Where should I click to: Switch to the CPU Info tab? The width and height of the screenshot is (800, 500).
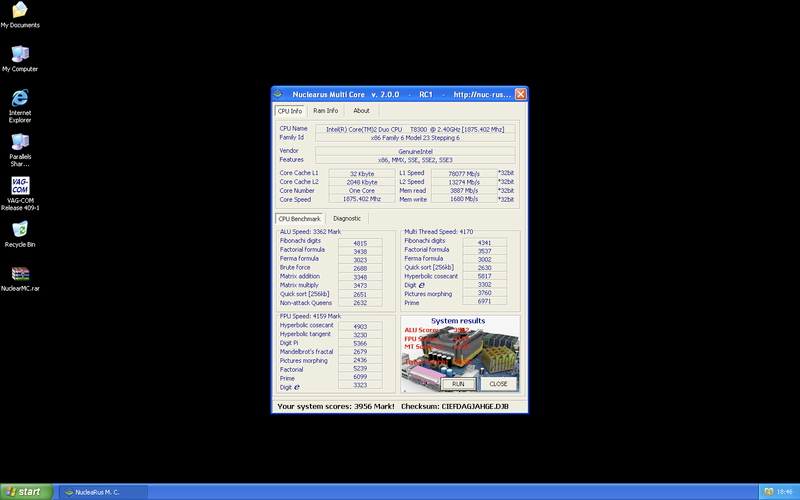point(290,111)
